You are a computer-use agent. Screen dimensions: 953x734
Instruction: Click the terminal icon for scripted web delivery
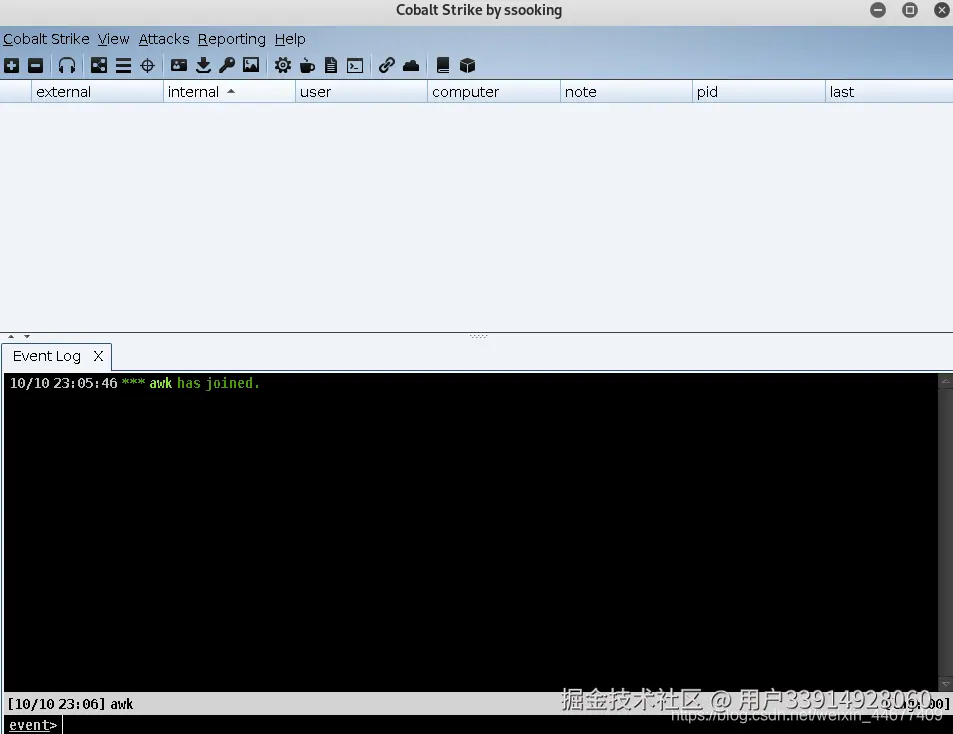[355, 65]
